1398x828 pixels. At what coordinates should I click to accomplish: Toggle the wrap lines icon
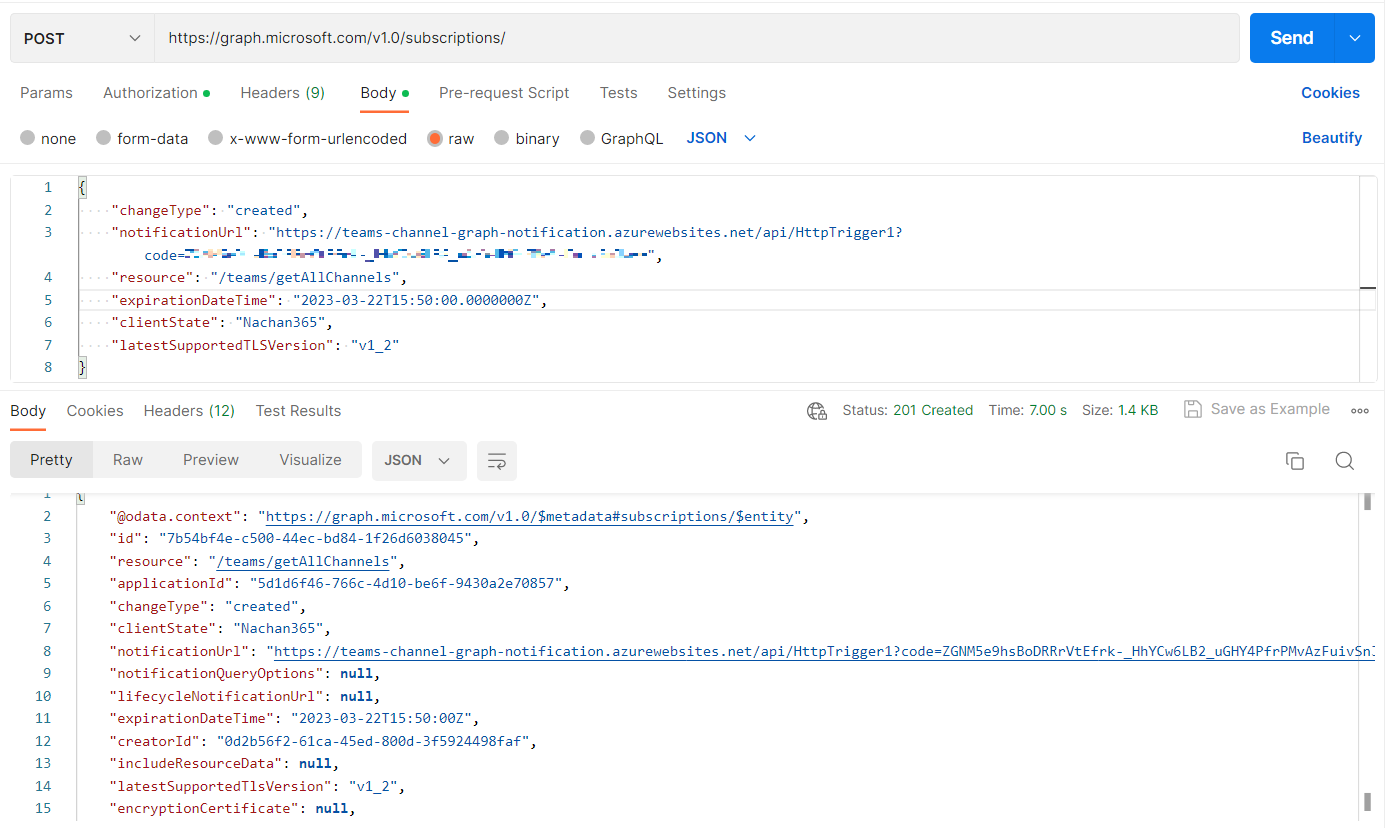496,461
